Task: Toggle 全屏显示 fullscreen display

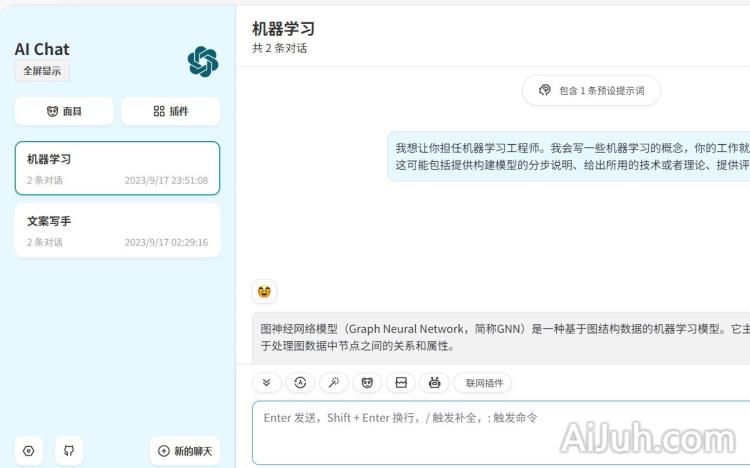Action: tap(42, 71)
